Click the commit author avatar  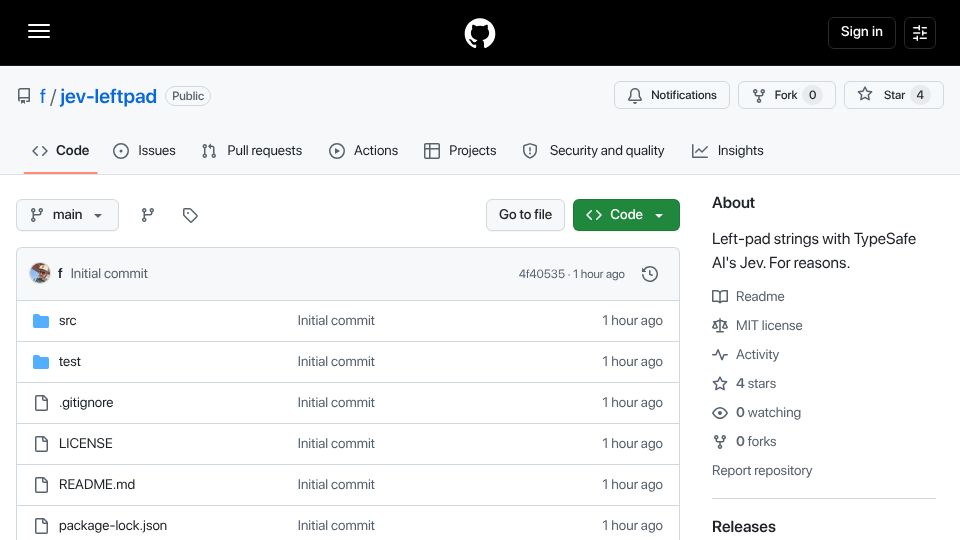coord(40,273)
